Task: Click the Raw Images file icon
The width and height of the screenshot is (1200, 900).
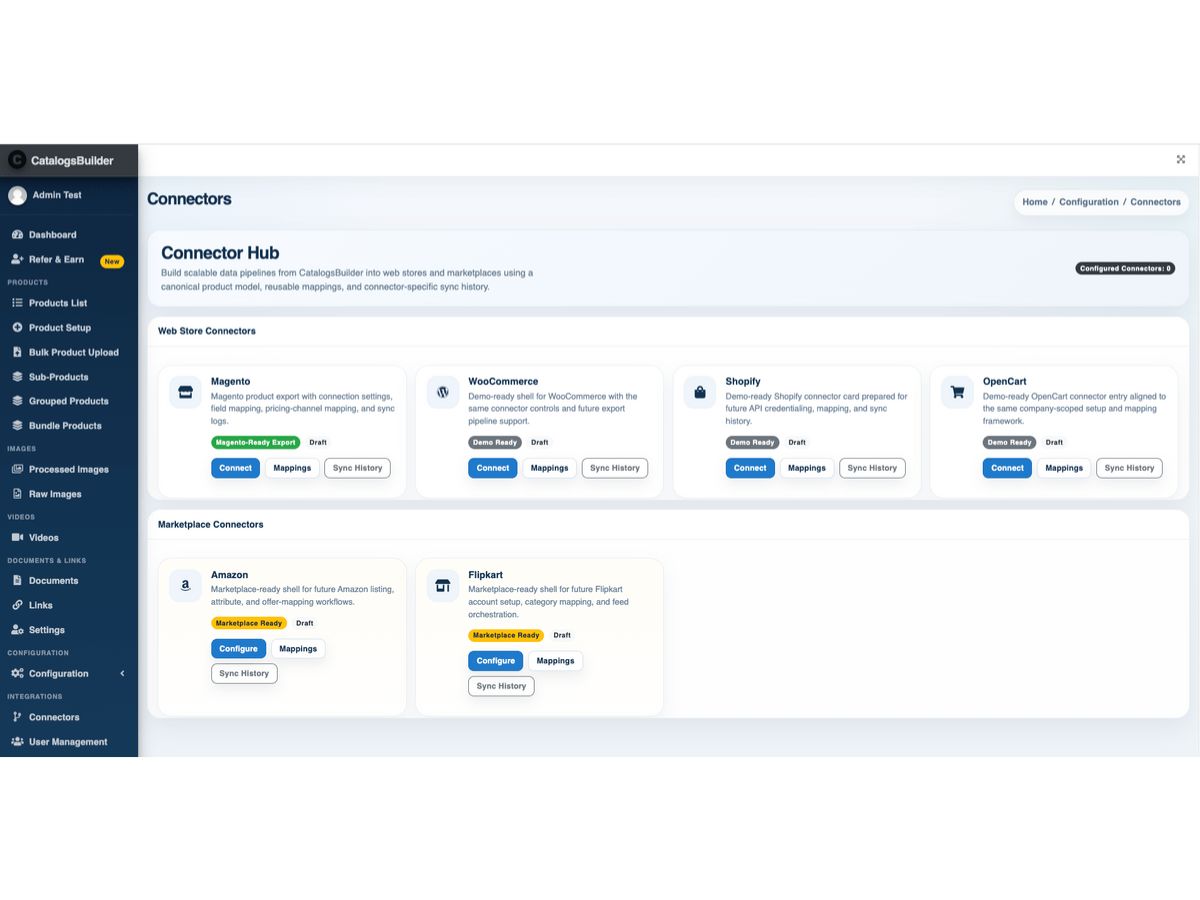Action: [x=17, y=494]
